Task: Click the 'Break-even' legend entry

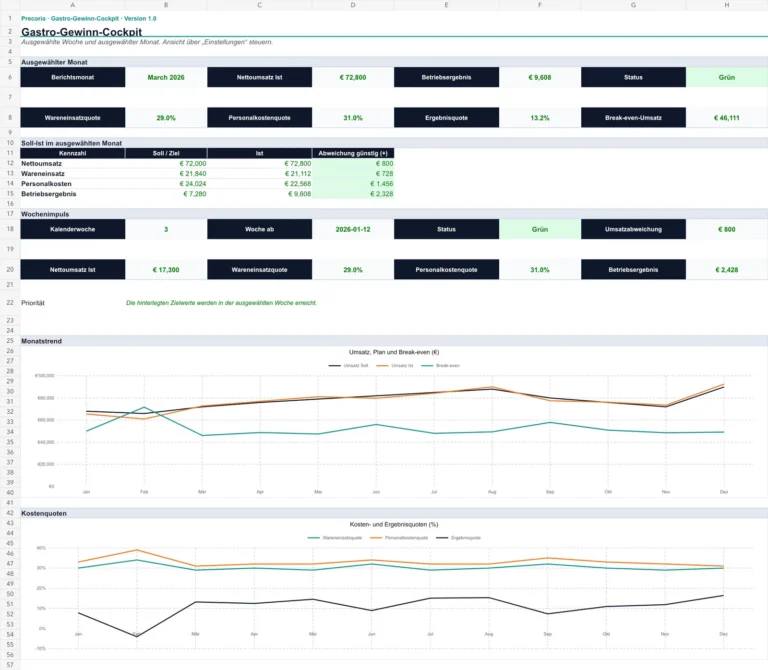Action: (440, 366)
